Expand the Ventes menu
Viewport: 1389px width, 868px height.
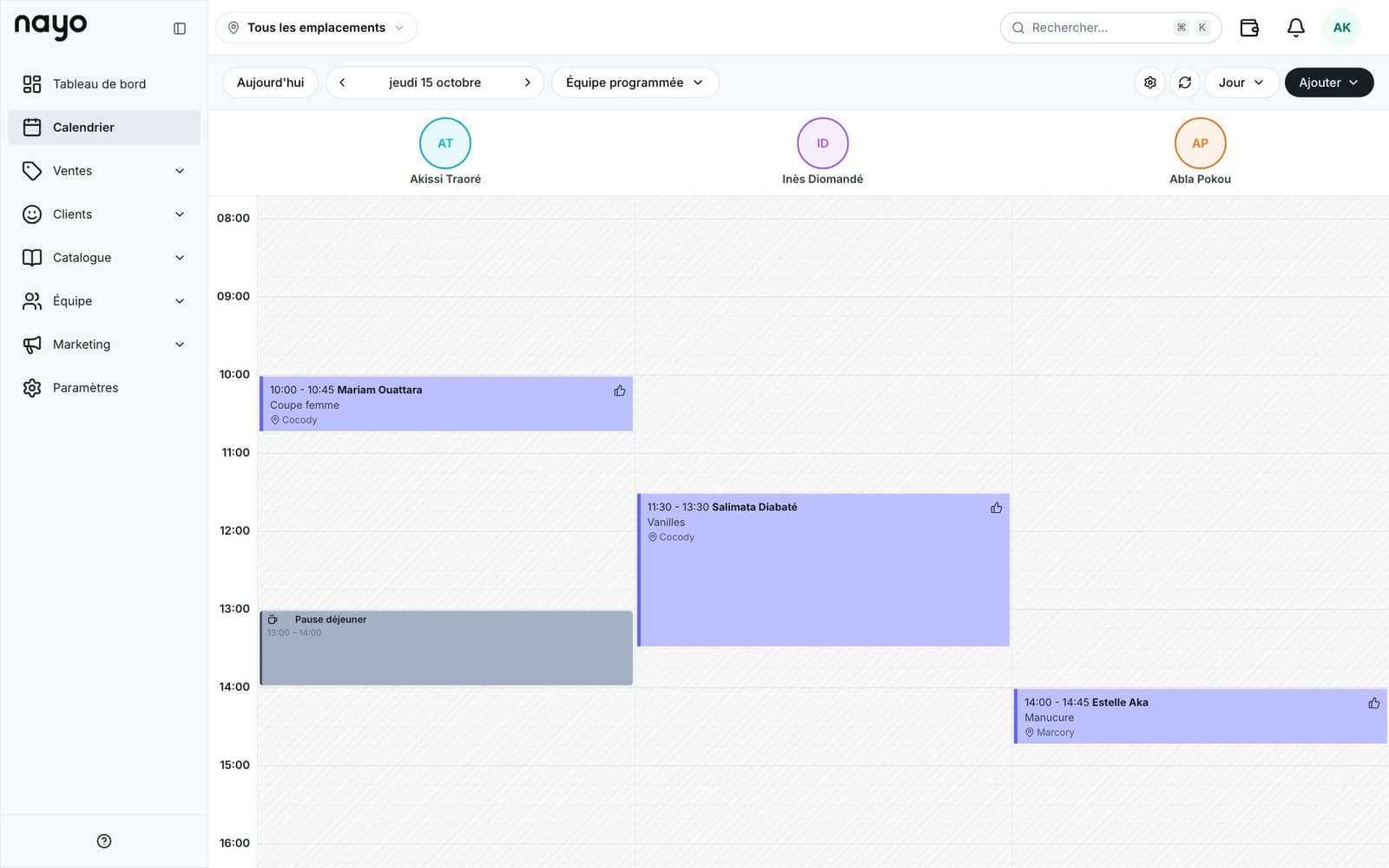coord(104,171)
